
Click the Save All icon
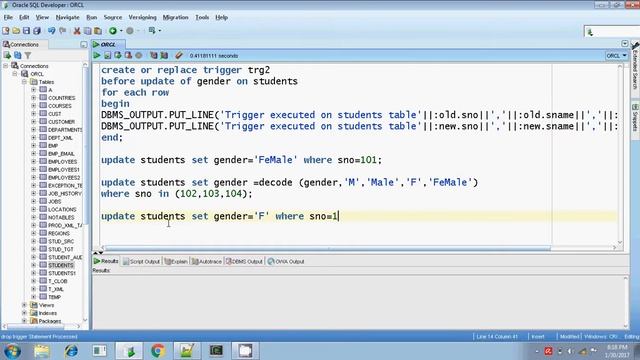point(37,31)
